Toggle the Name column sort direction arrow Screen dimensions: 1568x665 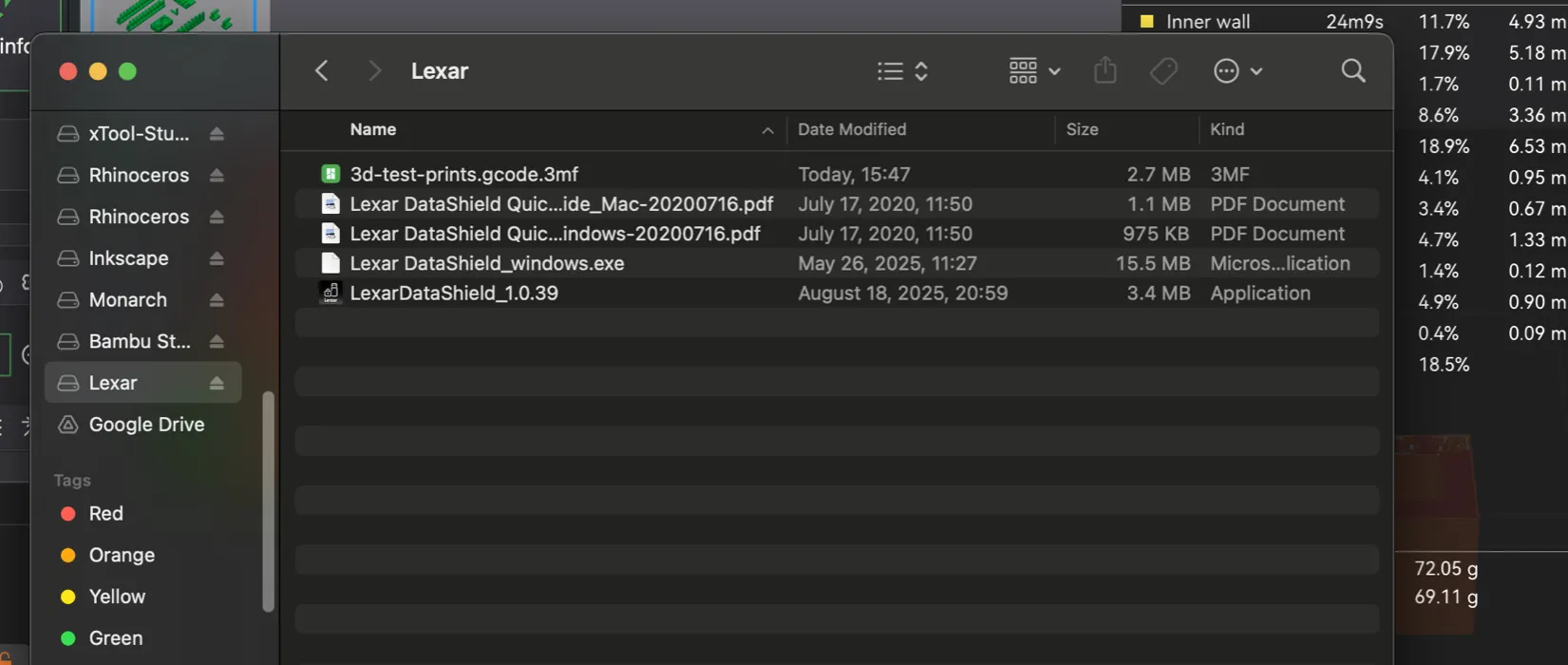click(x=767, y=130)
